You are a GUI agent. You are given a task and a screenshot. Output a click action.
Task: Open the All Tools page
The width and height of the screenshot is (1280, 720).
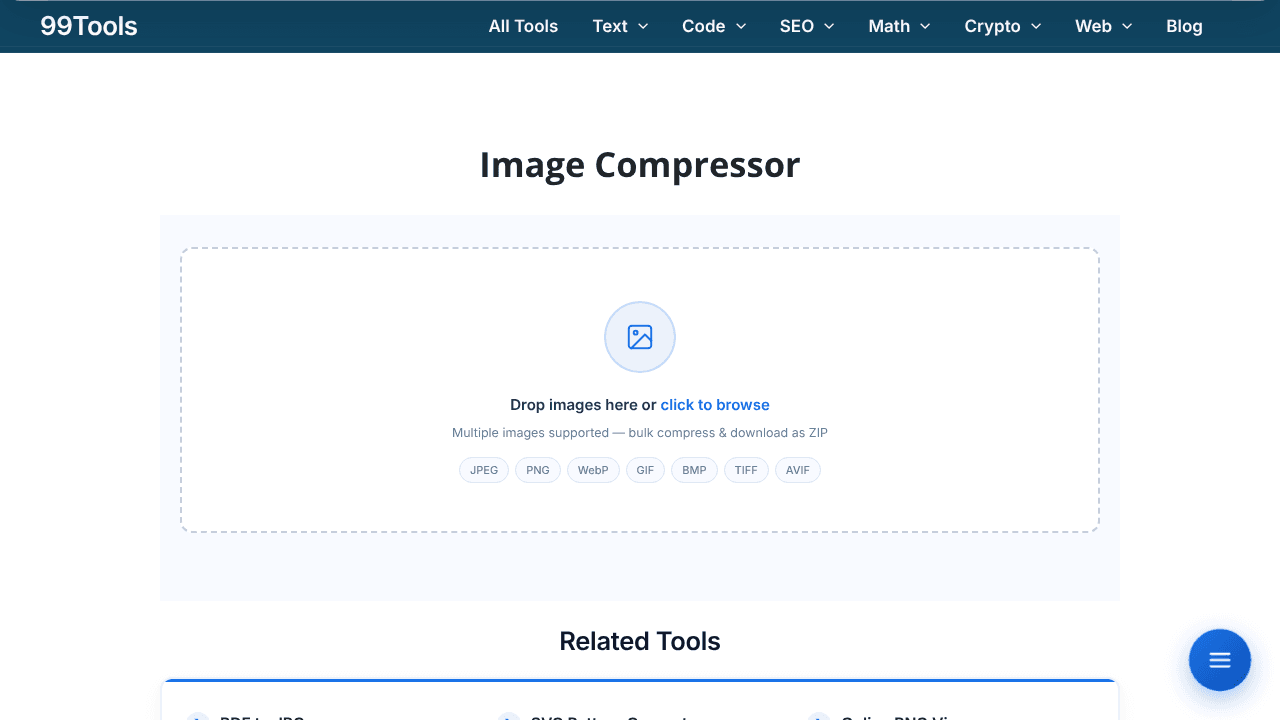coord(523,26)
